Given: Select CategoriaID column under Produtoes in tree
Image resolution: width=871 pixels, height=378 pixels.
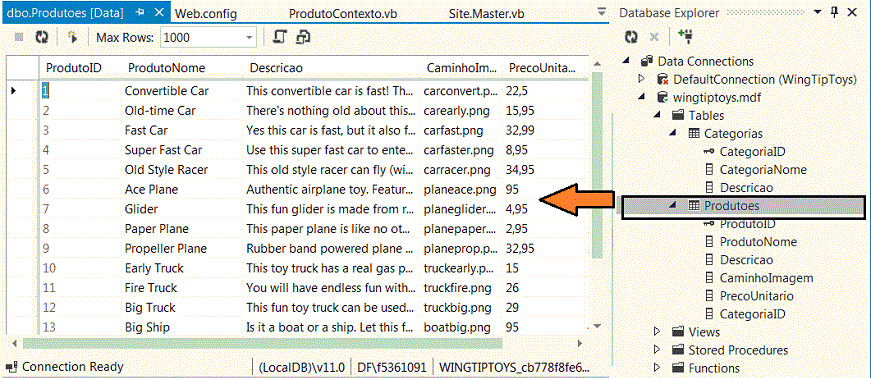Looking at the screenshot, I should click(753, 314).
